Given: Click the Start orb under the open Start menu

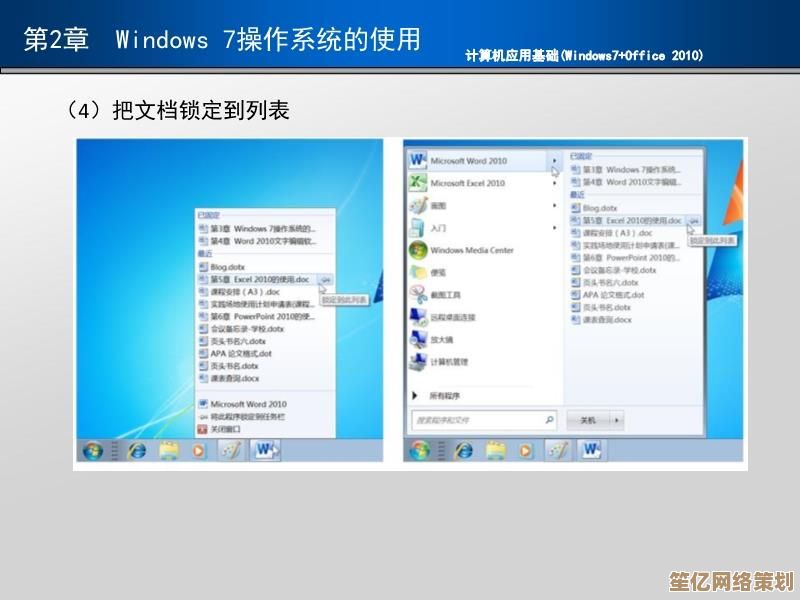Looking at the screenshot, I should [420, 450].
